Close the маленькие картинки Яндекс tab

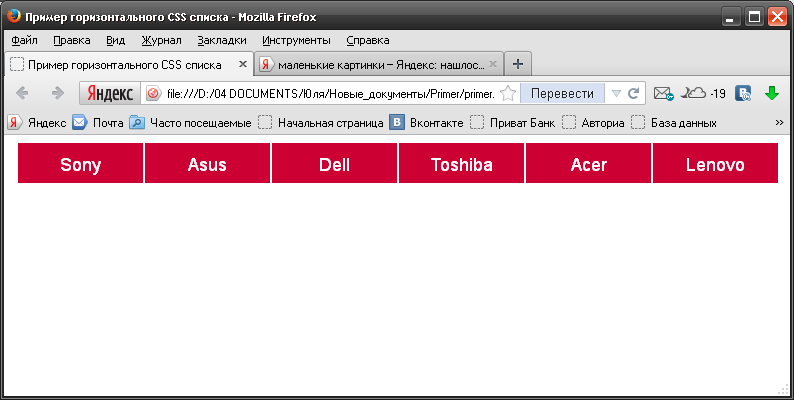[x=493, y=64]
